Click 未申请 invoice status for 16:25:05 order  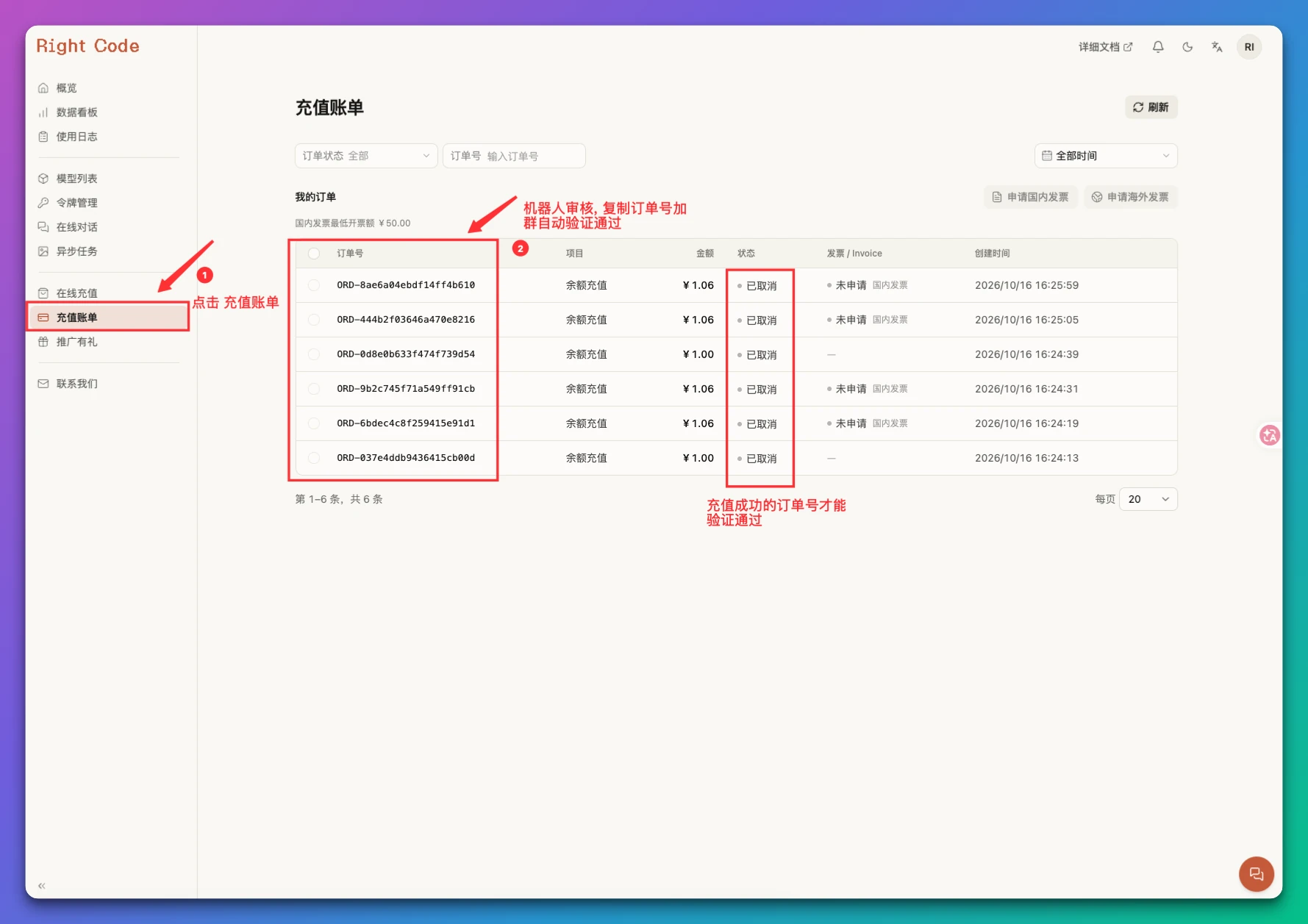click(851, 320)
